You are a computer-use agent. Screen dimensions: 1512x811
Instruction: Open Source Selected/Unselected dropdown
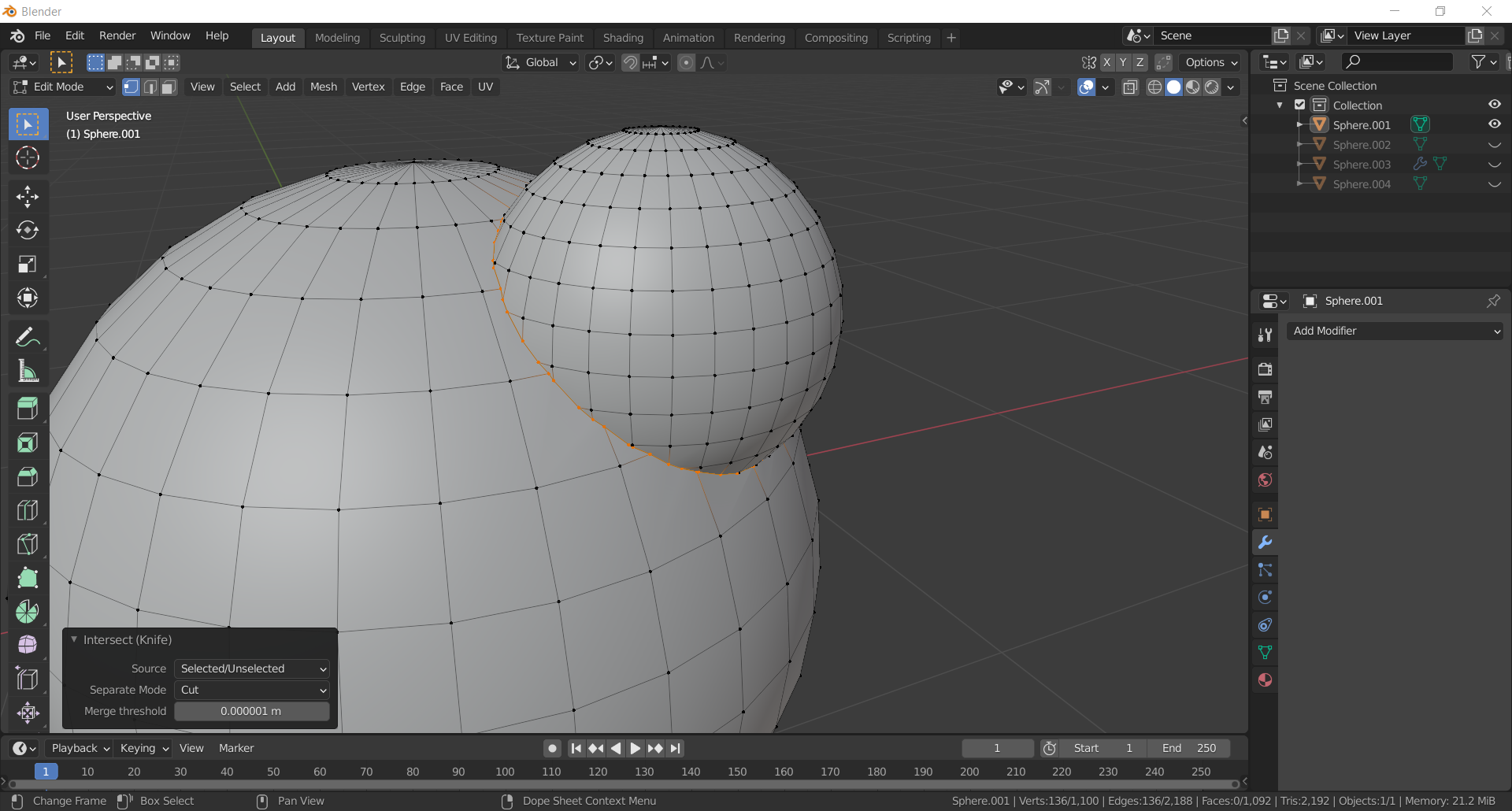252,668
